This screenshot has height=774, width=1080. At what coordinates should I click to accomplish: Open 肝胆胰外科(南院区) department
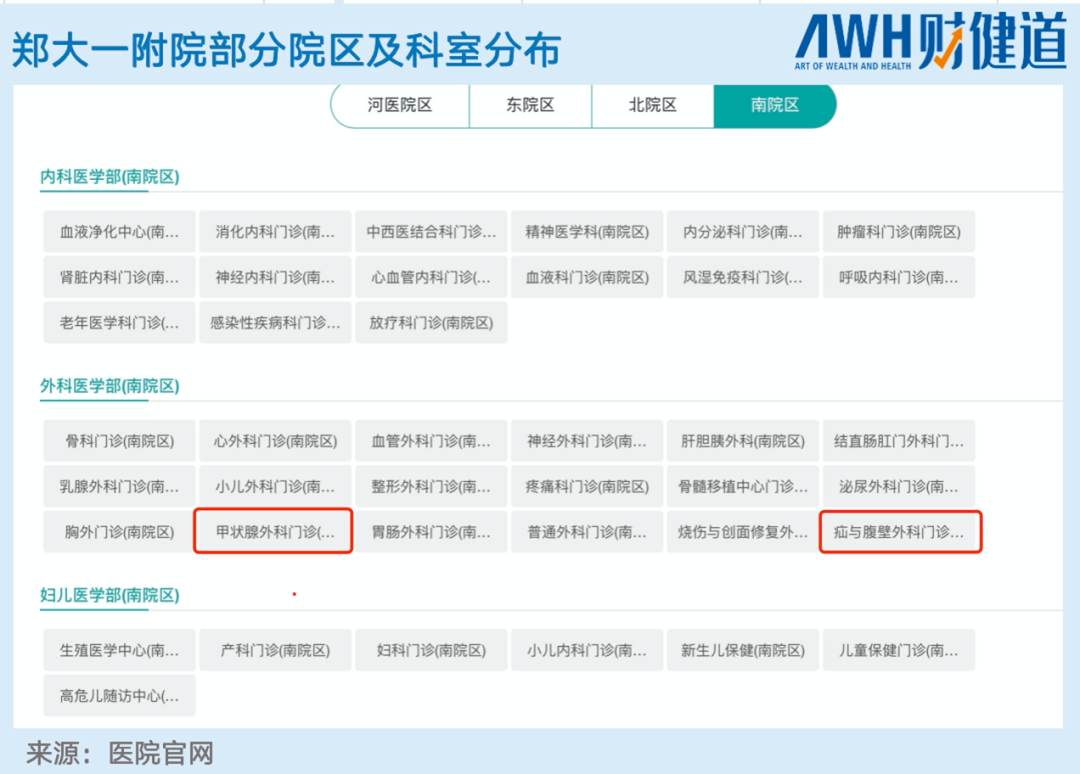point(742,441)
